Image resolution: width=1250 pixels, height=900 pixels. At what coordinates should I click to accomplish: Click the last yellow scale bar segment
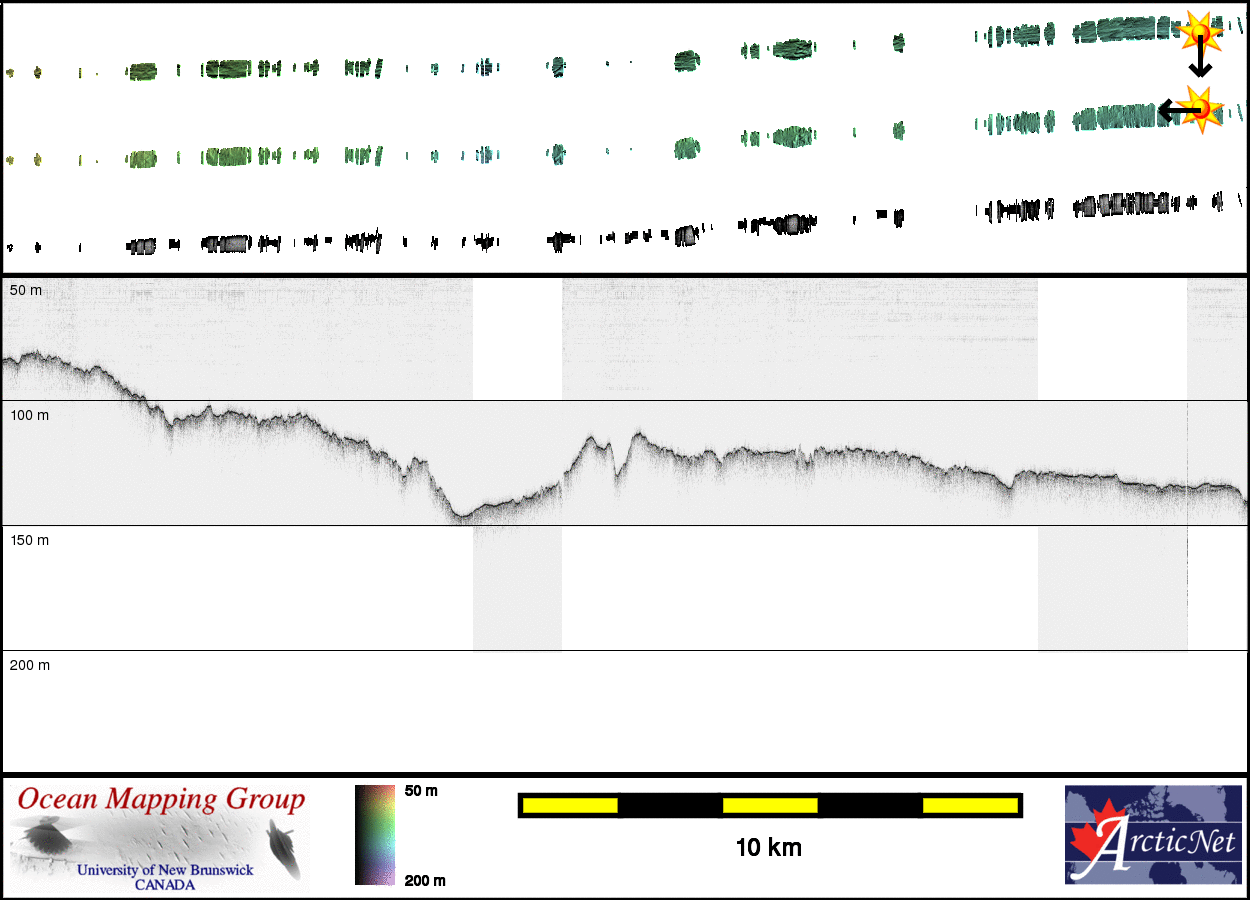pyautogui.click(x=969, y=805)
